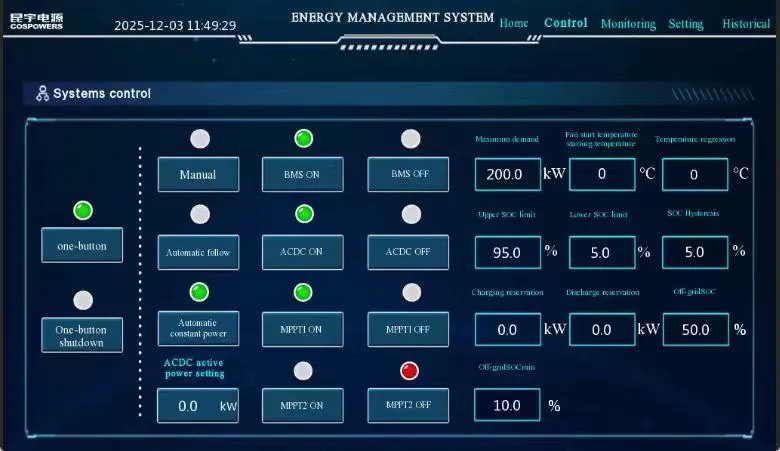Open the Home tab

click(x=513, y=23)
